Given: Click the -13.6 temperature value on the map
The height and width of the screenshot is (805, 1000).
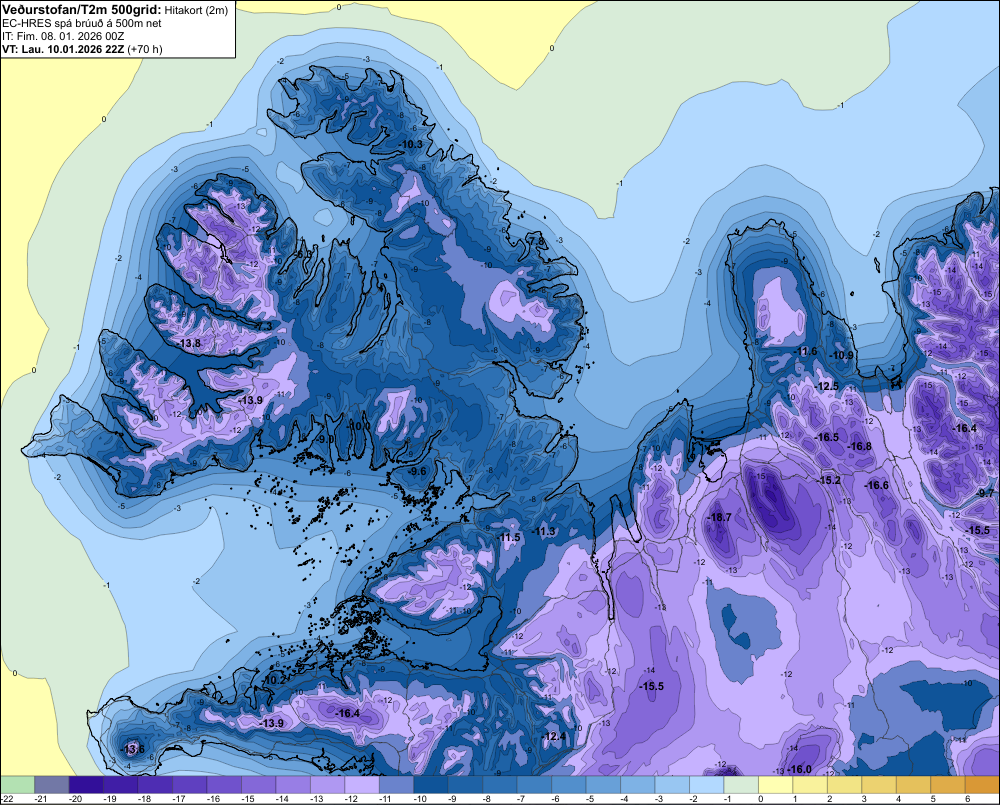Looking at the screenshot, I should coord(132,749).
